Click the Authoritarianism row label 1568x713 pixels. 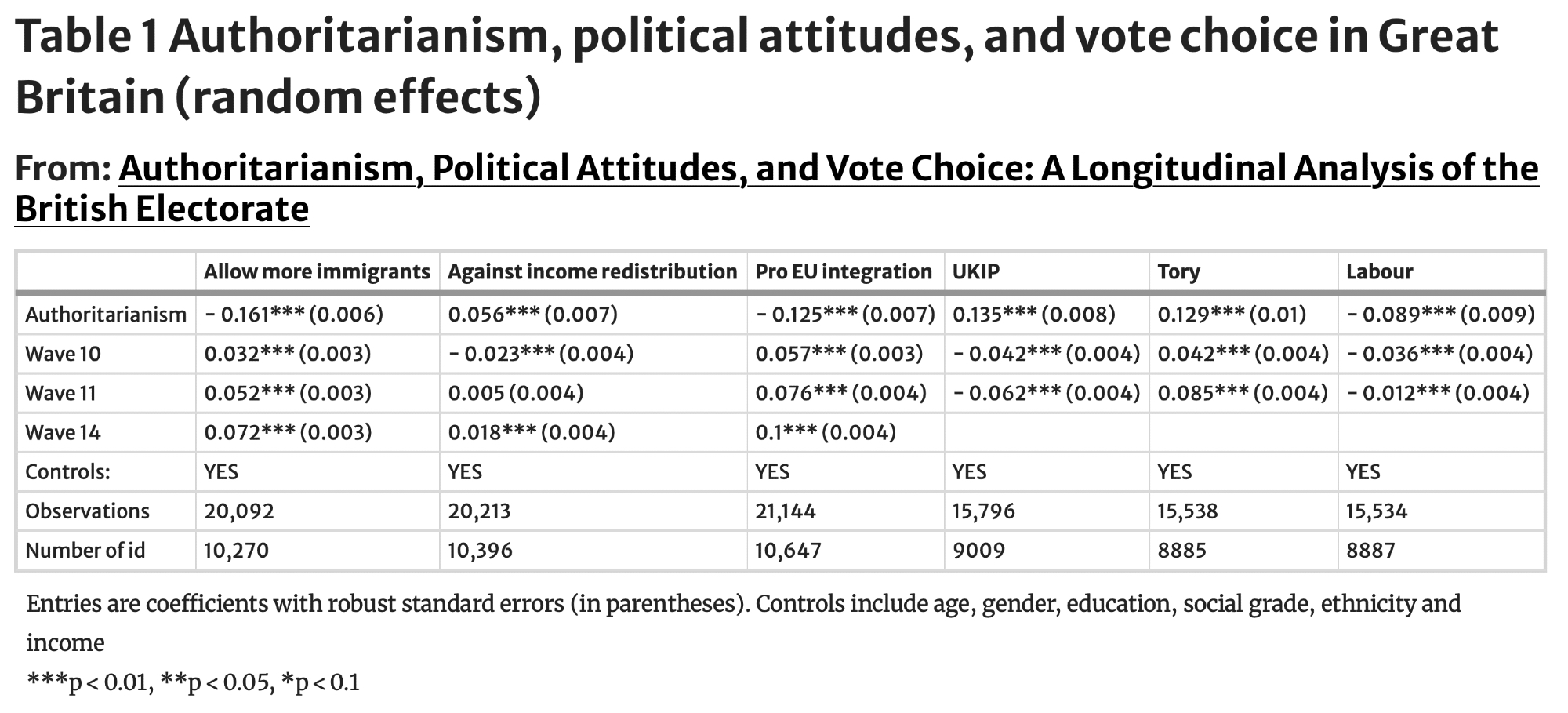(x=106, y=315)
